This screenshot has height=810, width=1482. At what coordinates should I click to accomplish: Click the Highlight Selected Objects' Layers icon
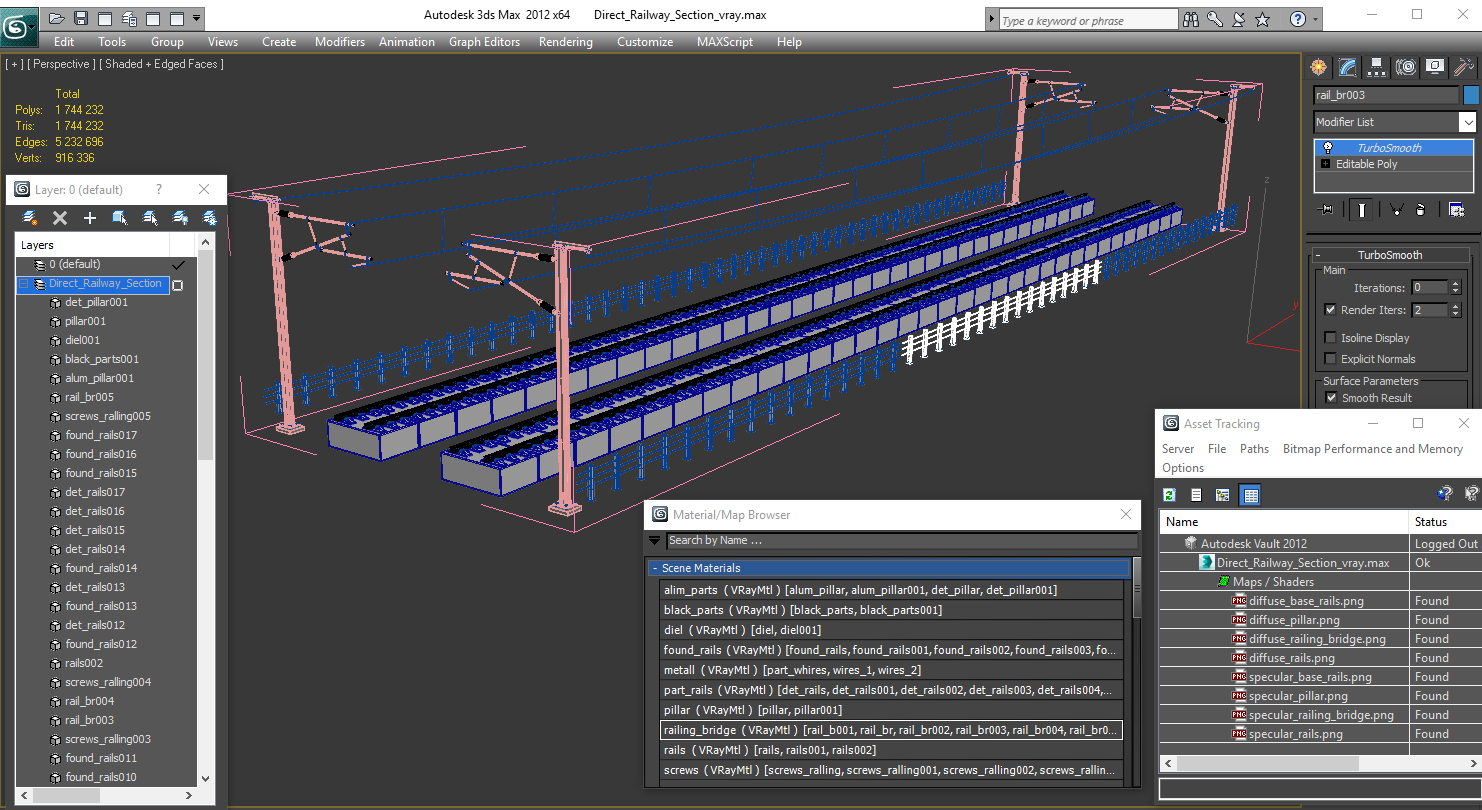[x=150, y=218]
